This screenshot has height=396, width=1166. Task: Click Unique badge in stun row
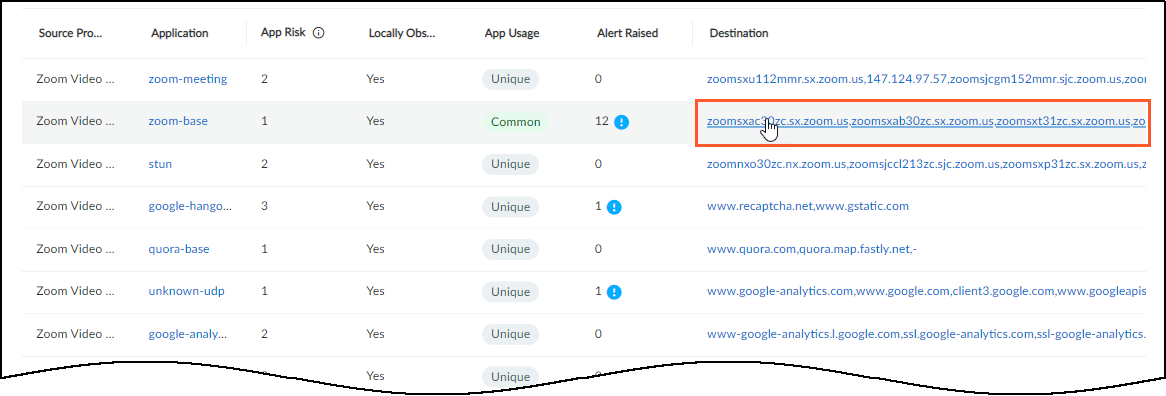coord(510,164)
